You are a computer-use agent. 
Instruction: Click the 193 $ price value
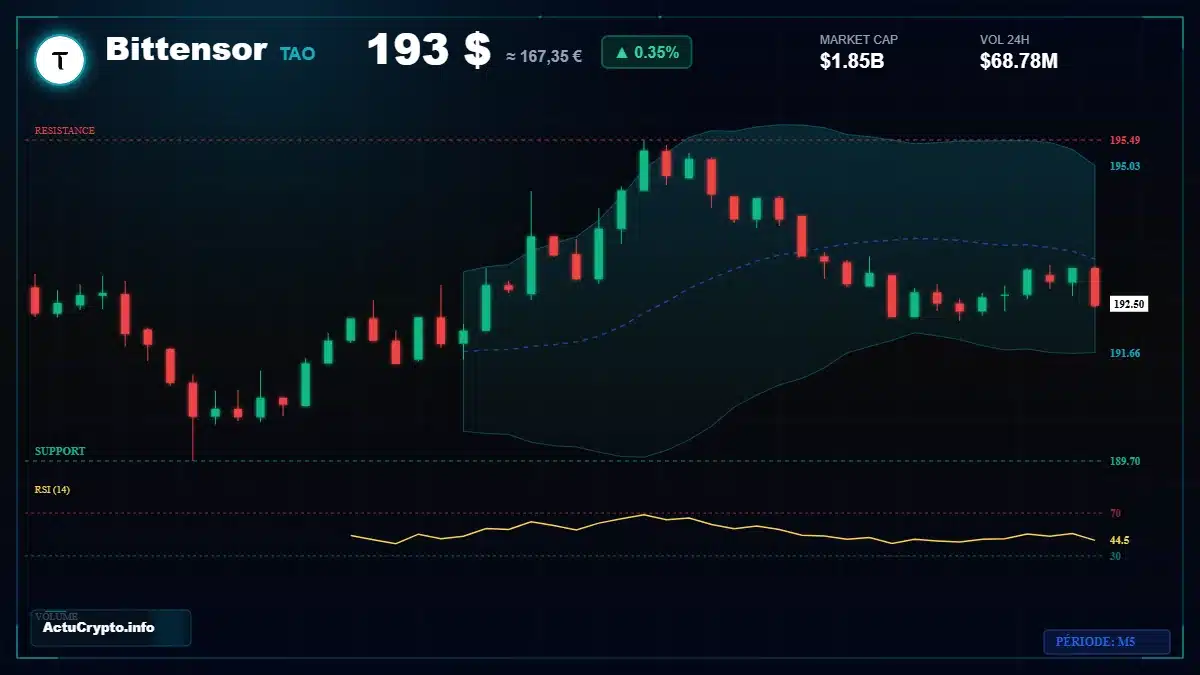(x=428, y=50)
